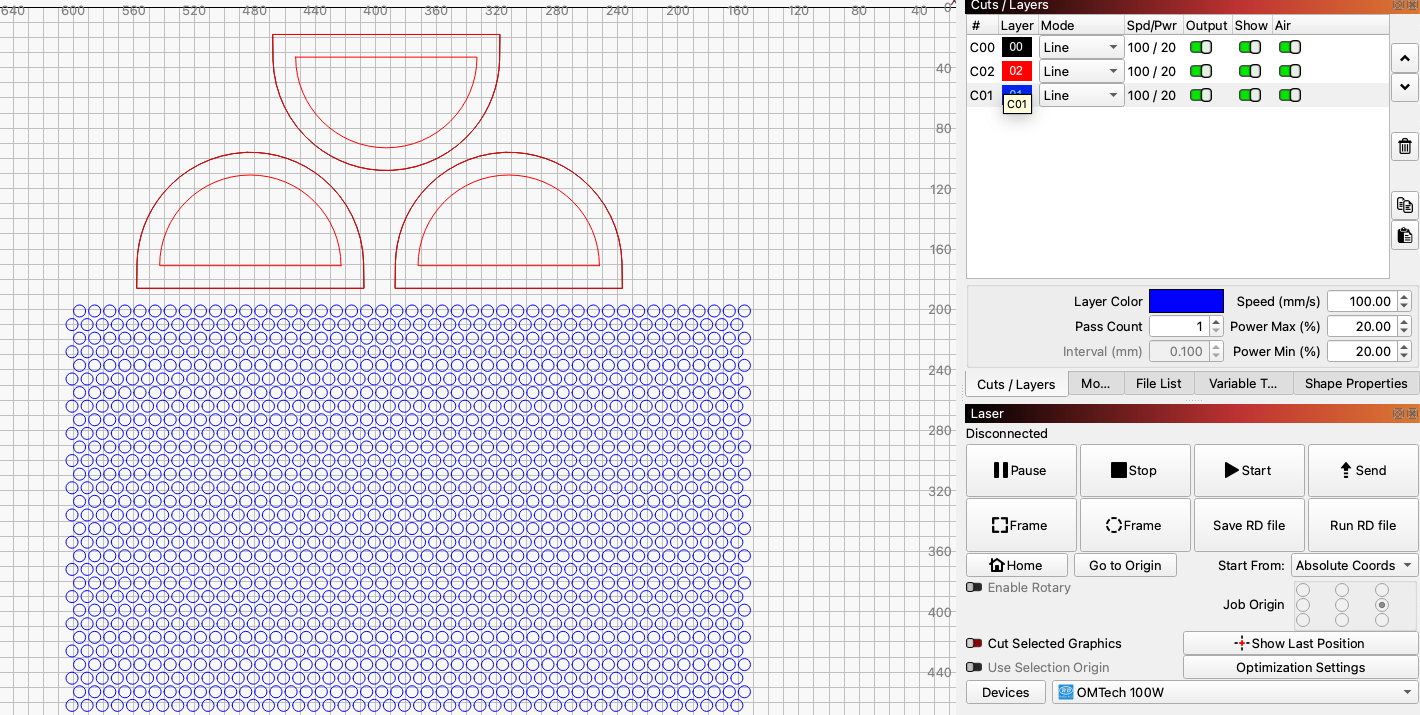Viewport: 1420px width, 715px height.
Task: Open the Start From dropdown
Action: [x=1354, y=565]
